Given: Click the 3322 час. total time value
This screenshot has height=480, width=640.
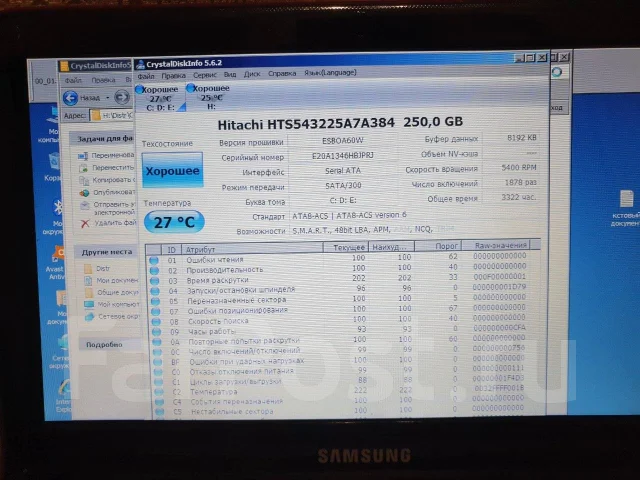Looking at the screenshot, I should click(x=518, y=197).
